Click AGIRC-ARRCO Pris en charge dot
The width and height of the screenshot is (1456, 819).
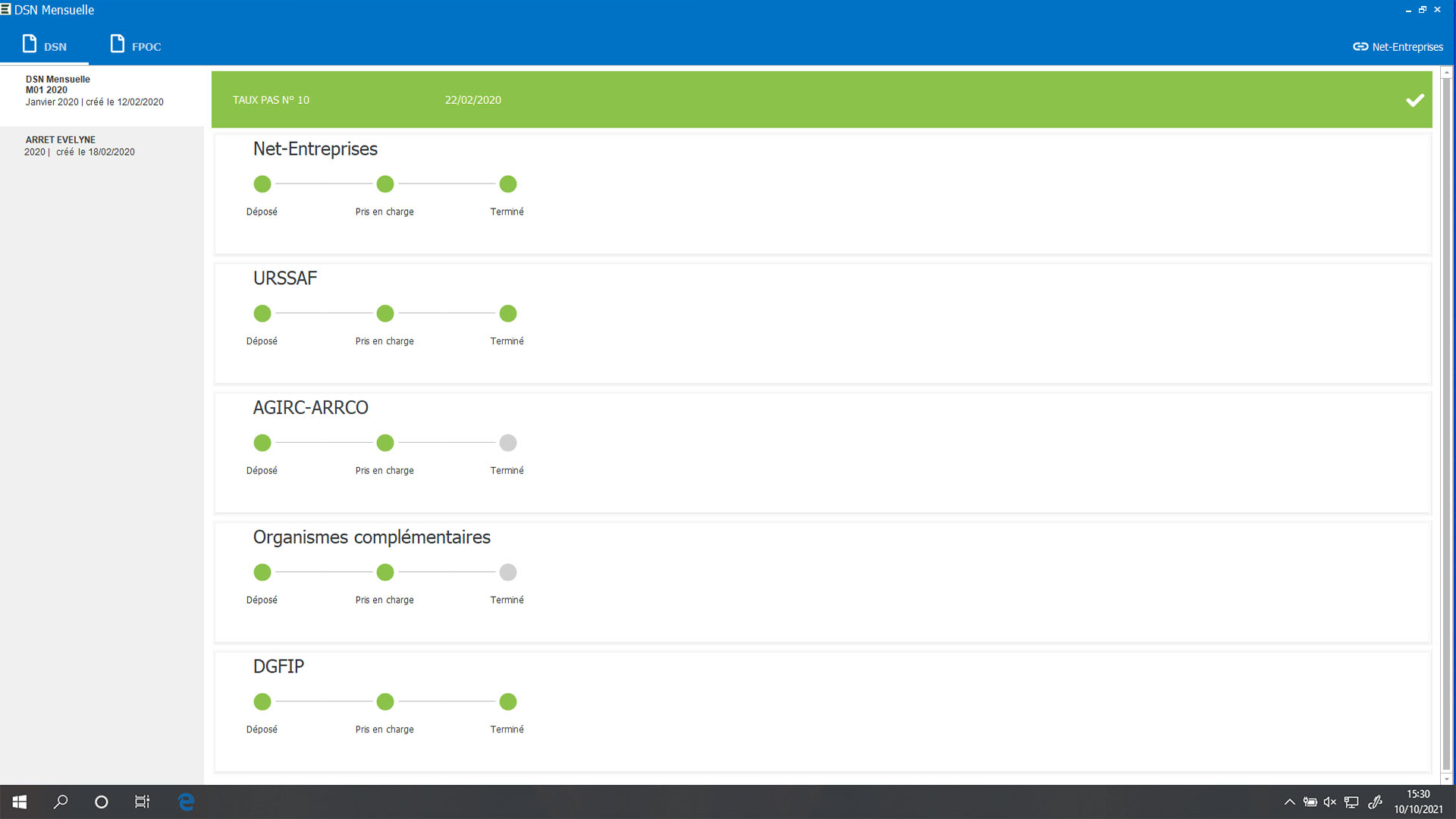385,443
